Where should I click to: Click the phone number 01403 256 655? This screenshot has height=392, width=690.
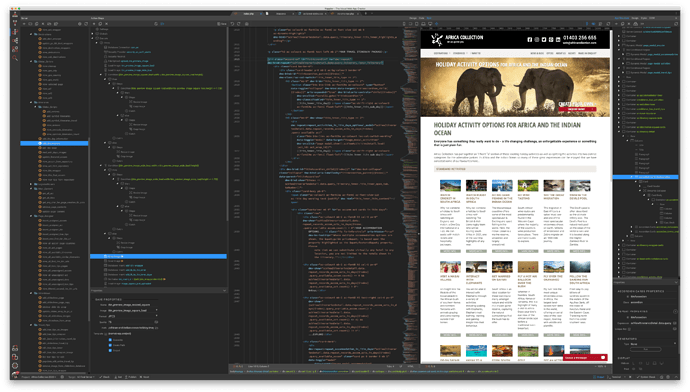point(580,38)
